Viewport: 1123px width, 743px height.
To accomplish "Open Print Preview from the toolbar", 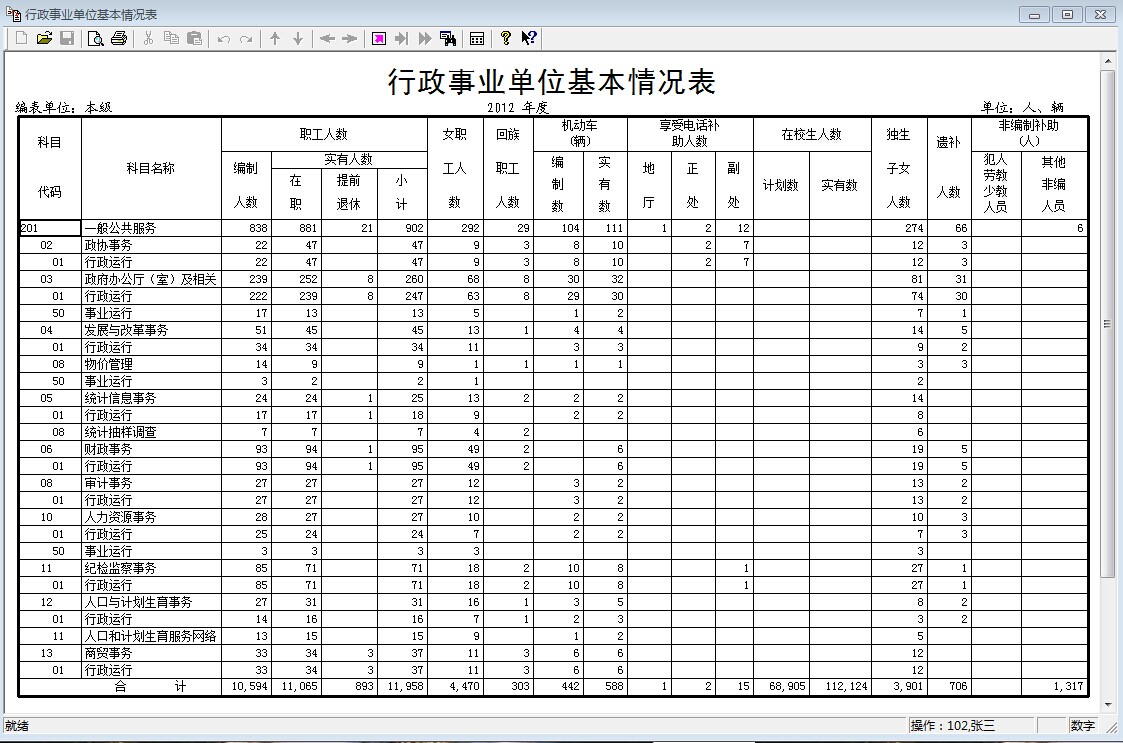I will (96, 38).
